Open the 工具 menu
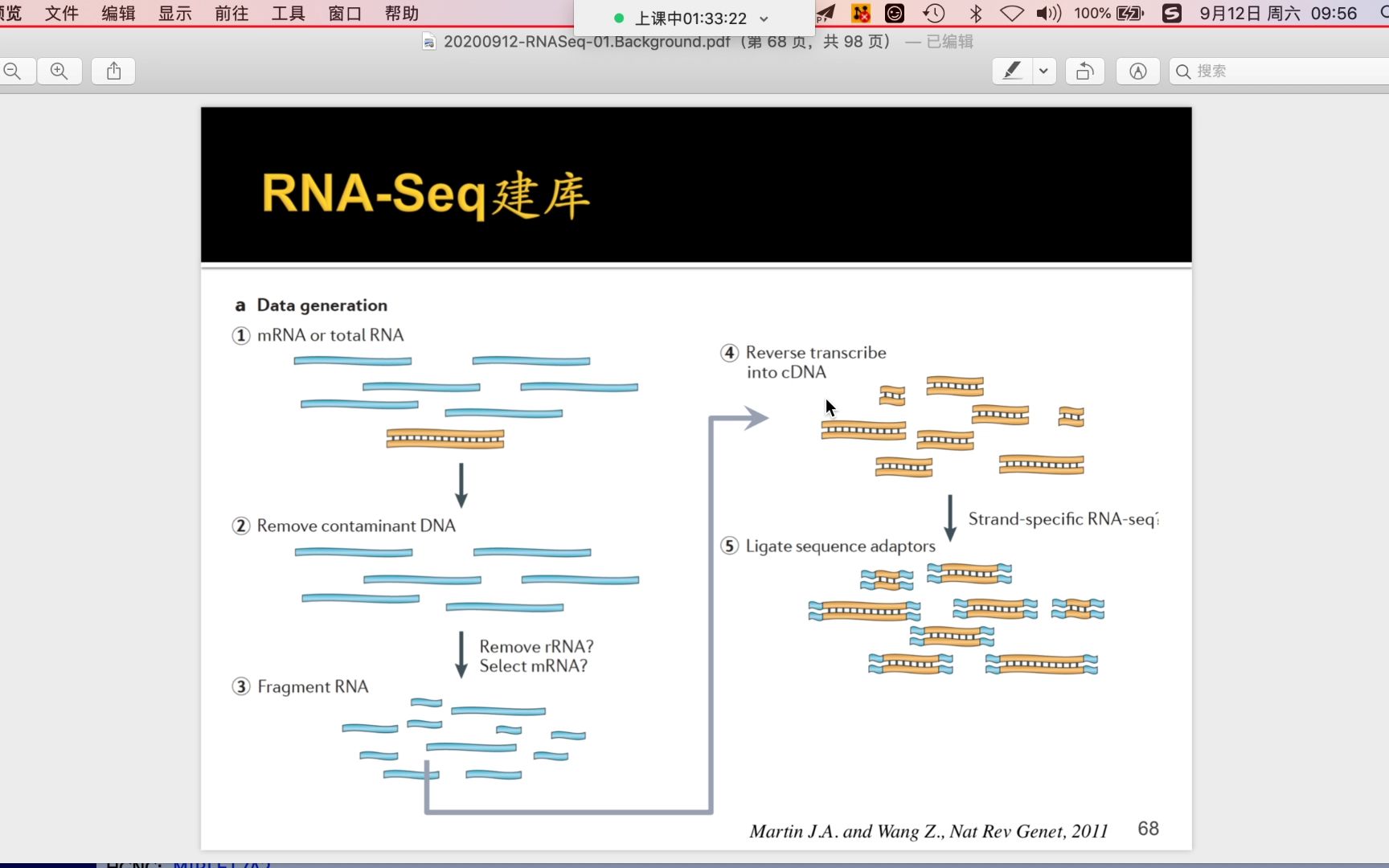This screenshot has width=1389, height=868. coord(287,13)
